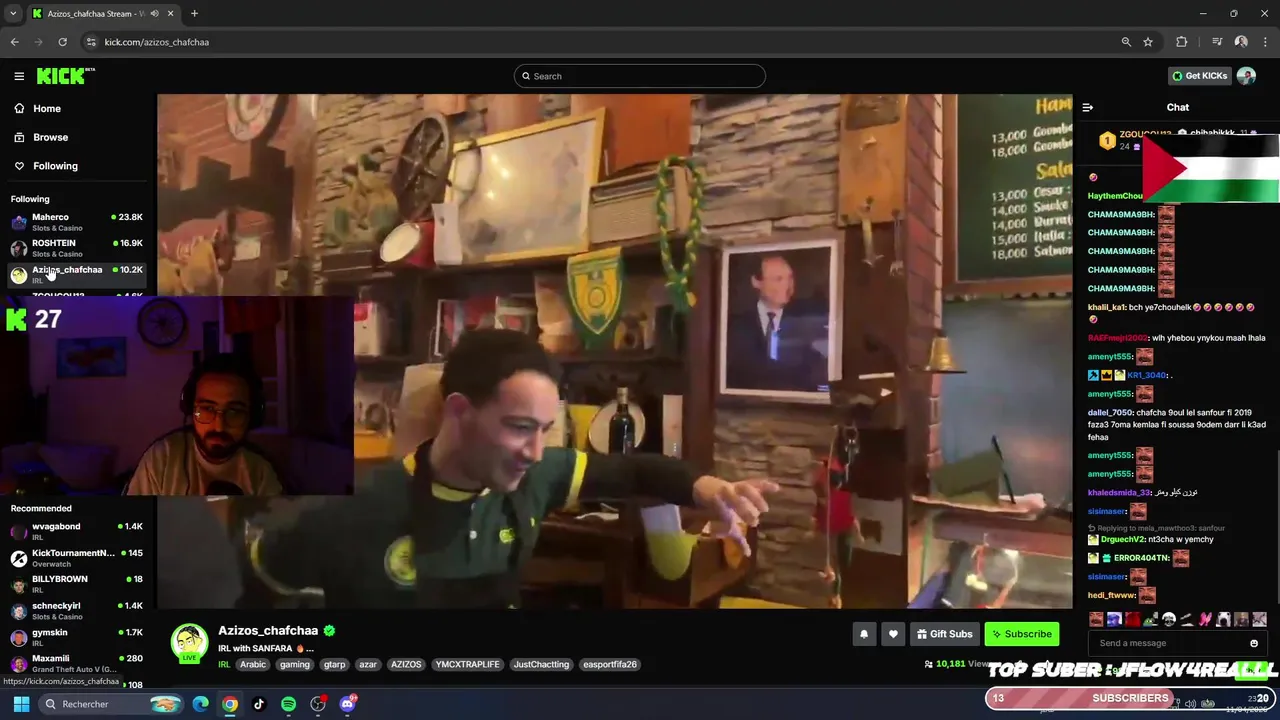Select the Arabic tag
Image resolution: width=1280 pixels, height=720 pixels.
point(253,664)
